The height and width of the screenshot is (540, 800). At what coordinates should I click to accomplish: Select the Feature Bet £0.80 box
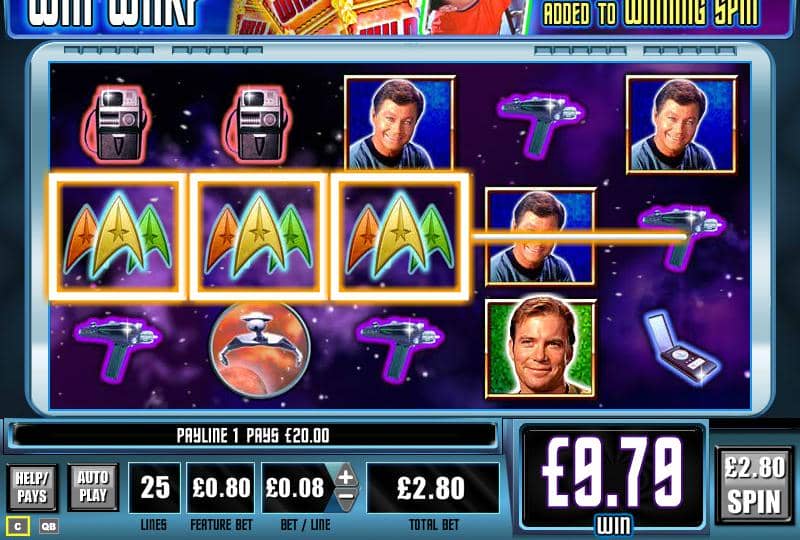(x=221, y=487)
